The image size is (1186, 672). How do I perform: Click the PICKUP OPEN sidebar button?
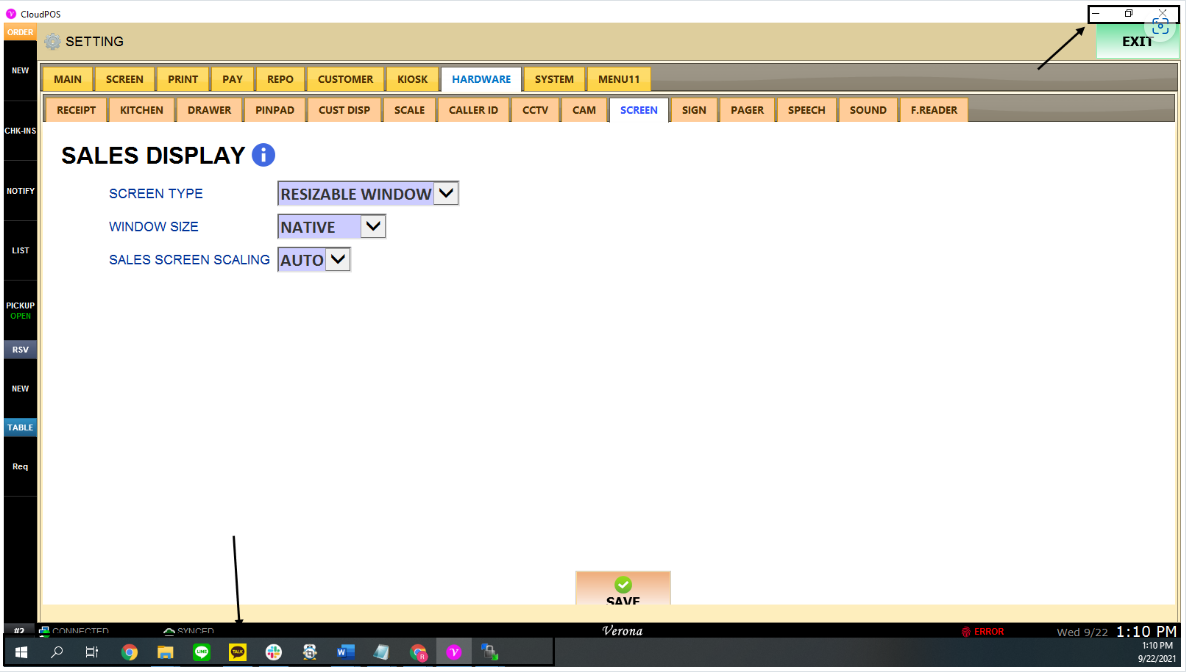click(x=20, y=310)
